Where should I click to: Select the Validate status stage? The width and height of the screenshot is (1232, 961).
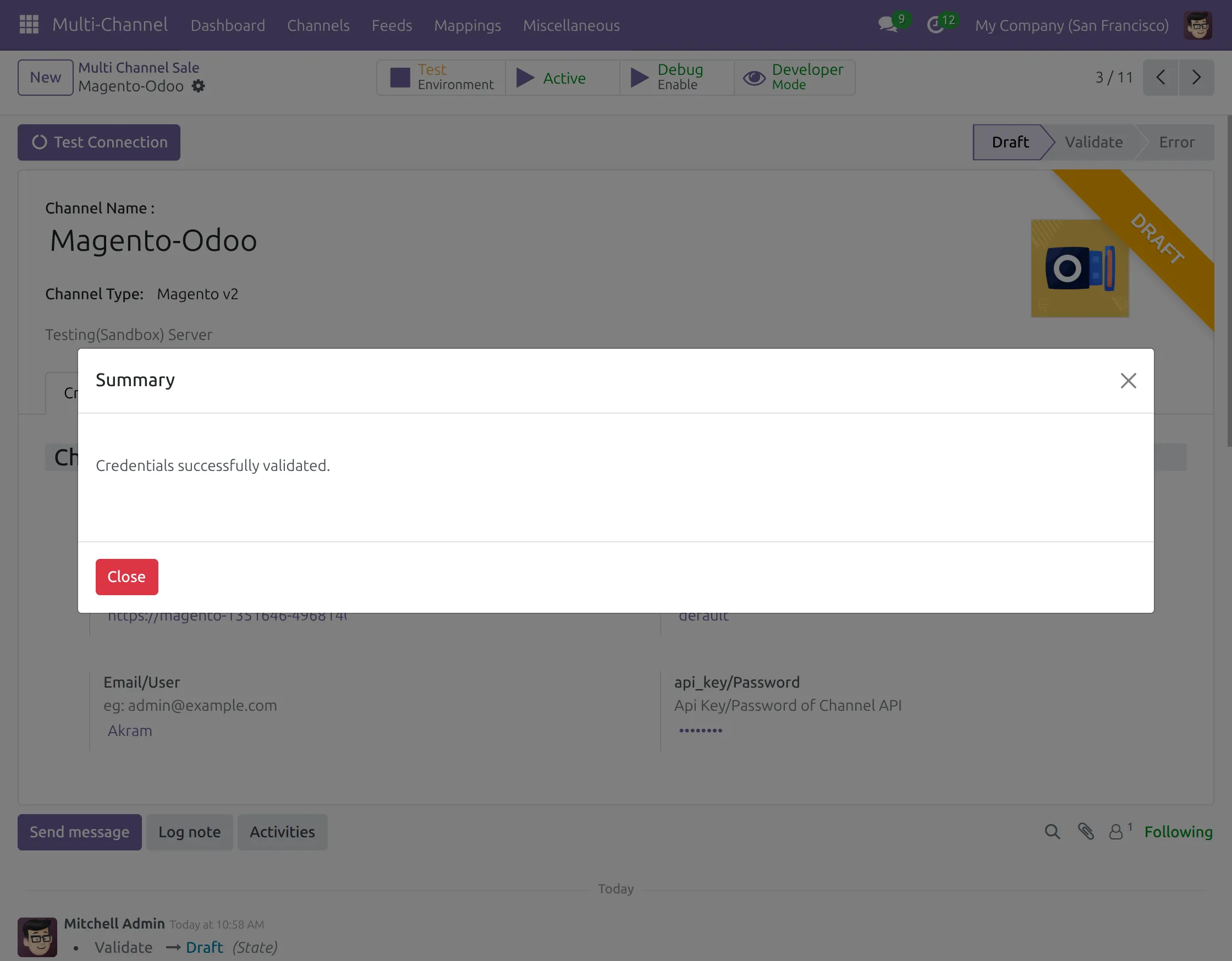pyautogui.click(x=1093, y=142)
